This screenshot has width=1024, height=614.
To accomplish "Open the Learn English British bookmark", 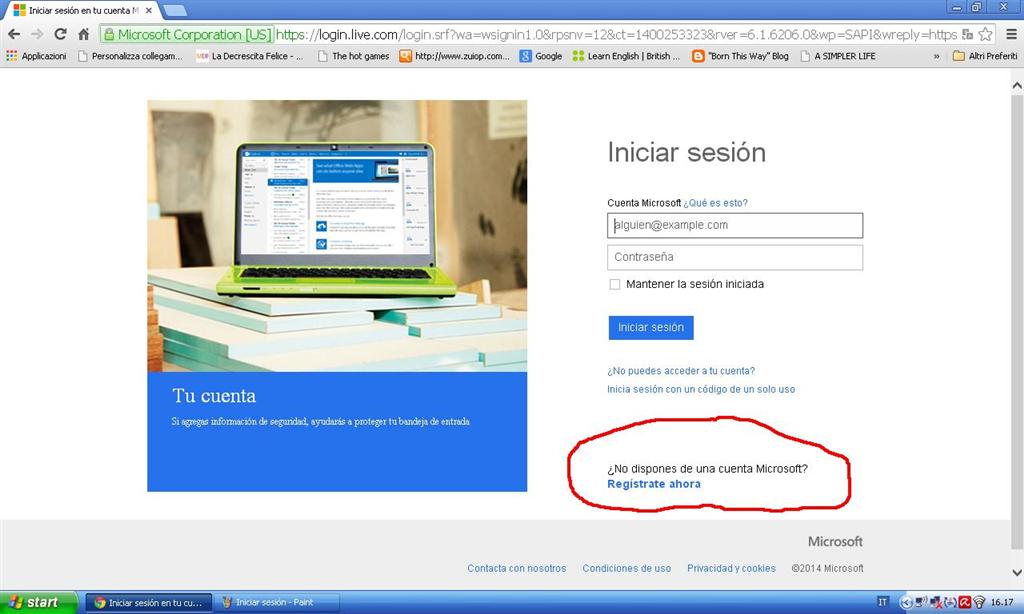I will click(x=626, y=56).
